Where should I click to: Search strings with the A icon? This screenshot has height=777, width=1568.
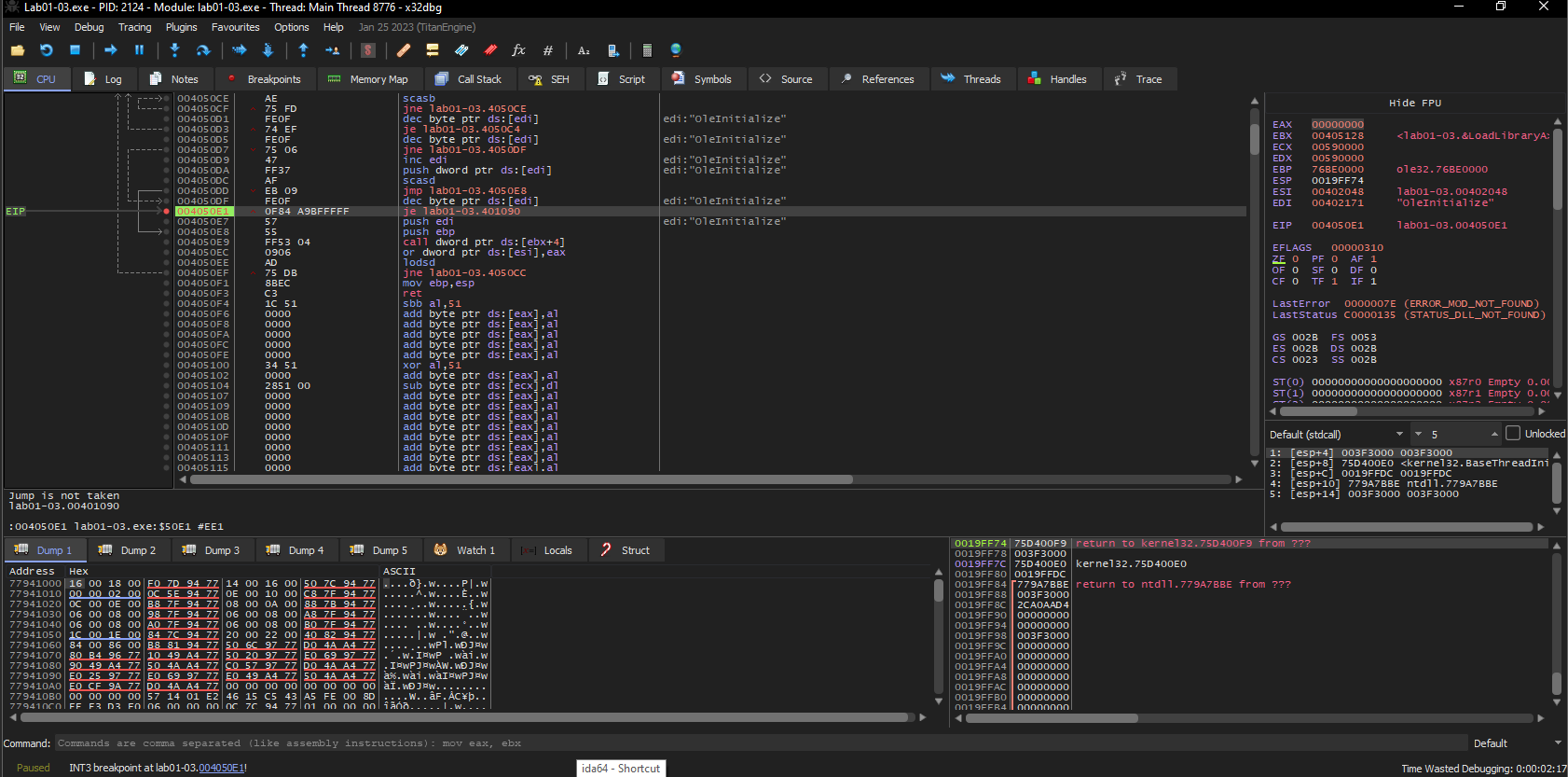(584, 50)
